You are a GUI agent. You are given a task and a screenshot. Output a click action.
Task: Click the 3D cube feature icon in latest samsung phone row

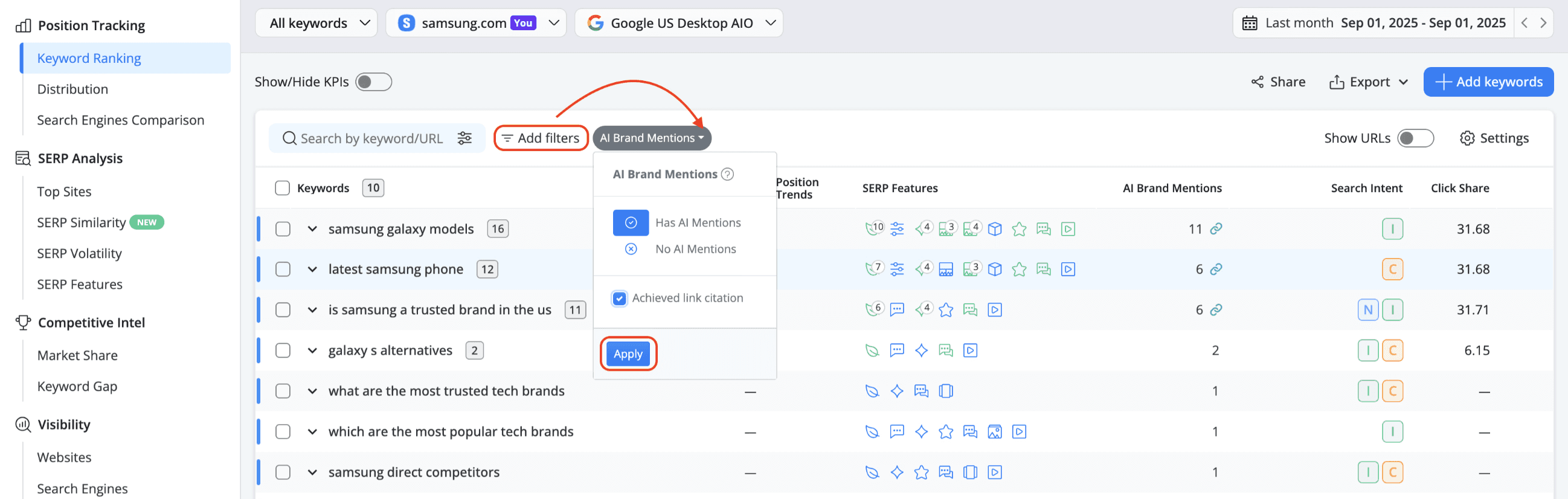pos(995,269)
